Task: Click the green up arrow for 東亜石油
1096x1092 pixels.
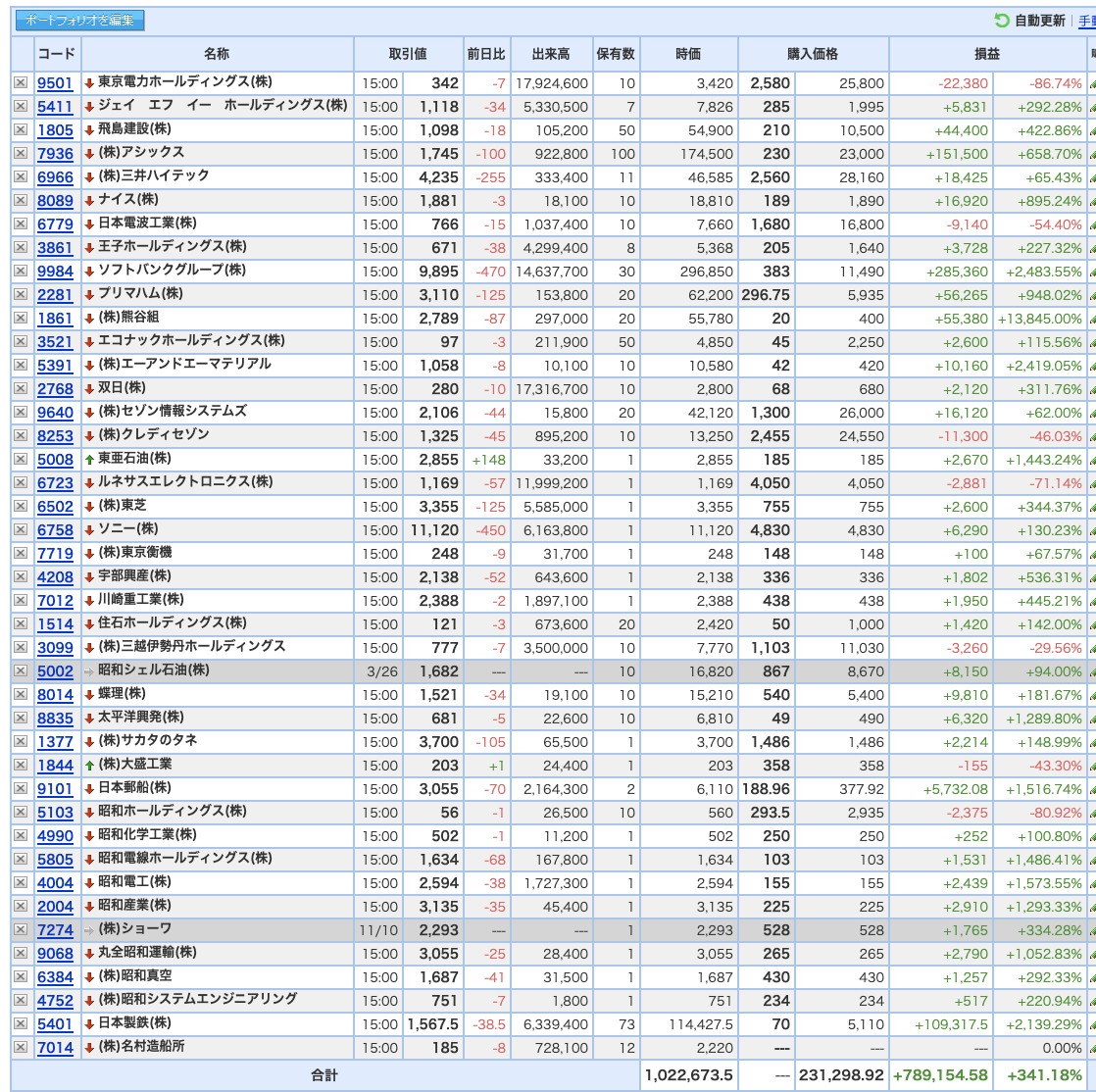Action: point(89,460)
